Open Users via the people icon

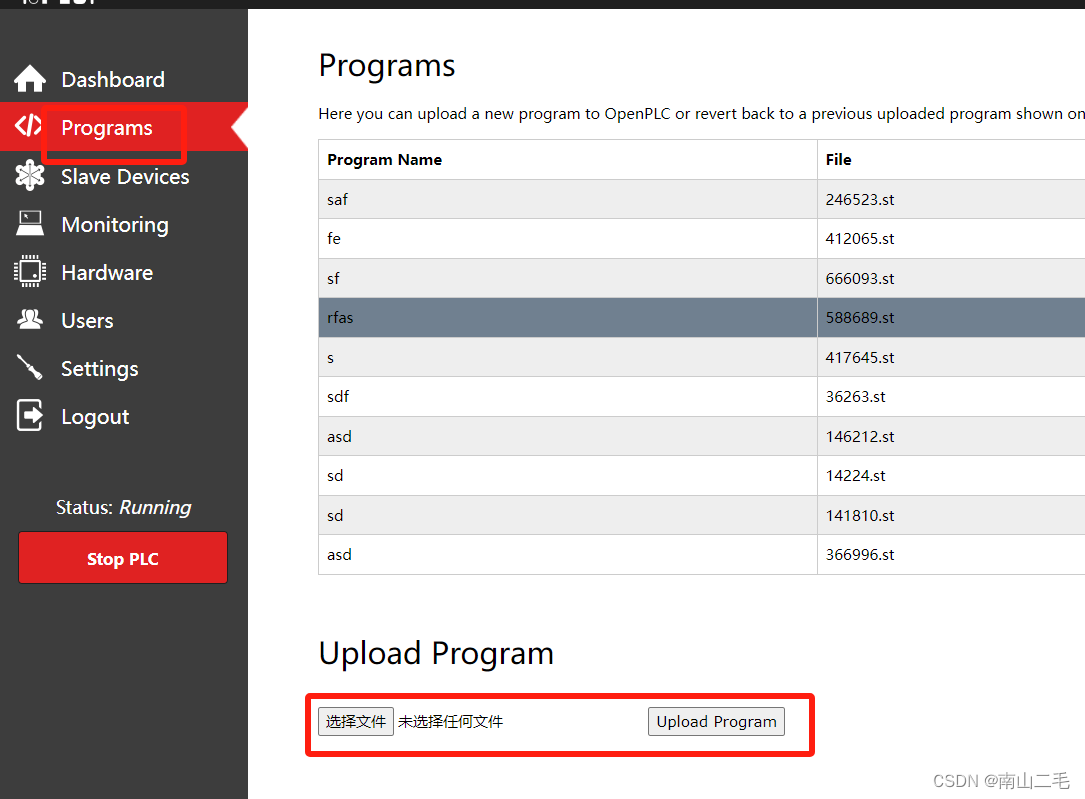[x=27, y=320]
